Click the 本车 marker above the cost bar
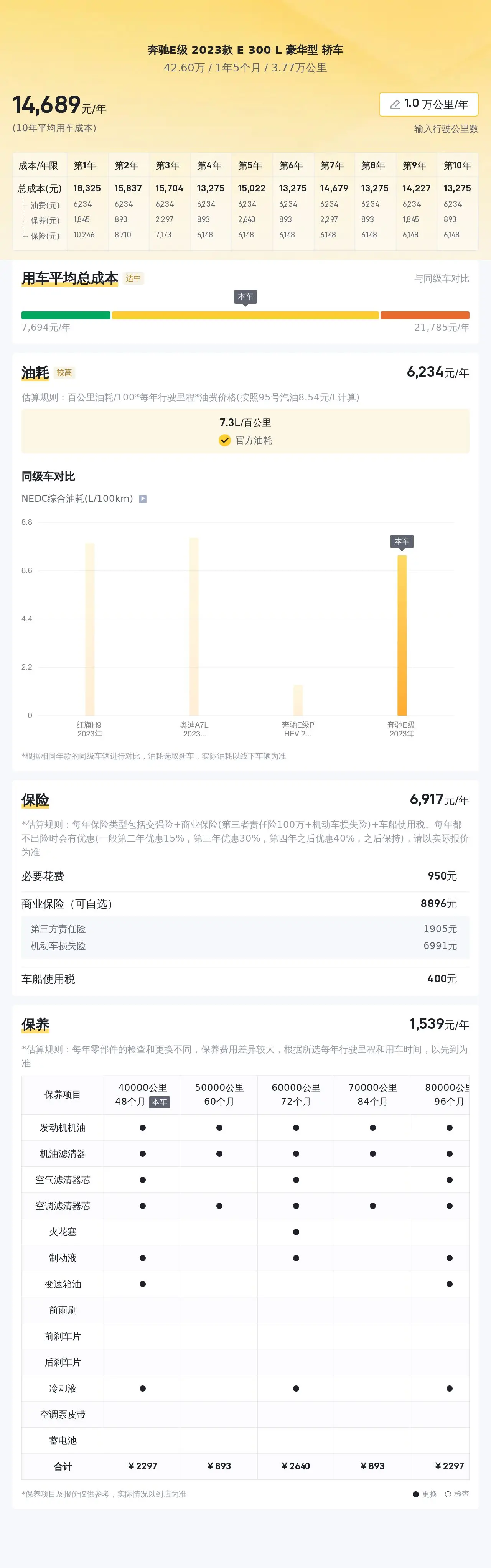Viewport: 491px width, 1568px height. point(245,297)
